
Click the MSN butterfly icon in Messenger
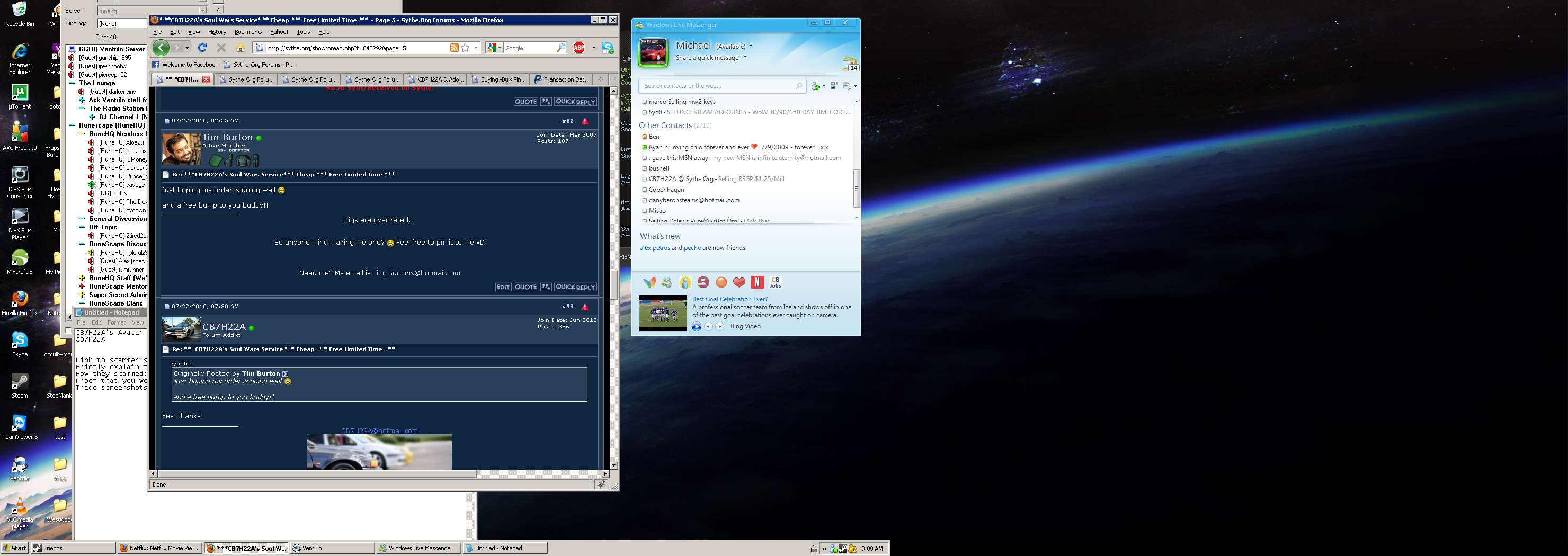pos(649,282)
